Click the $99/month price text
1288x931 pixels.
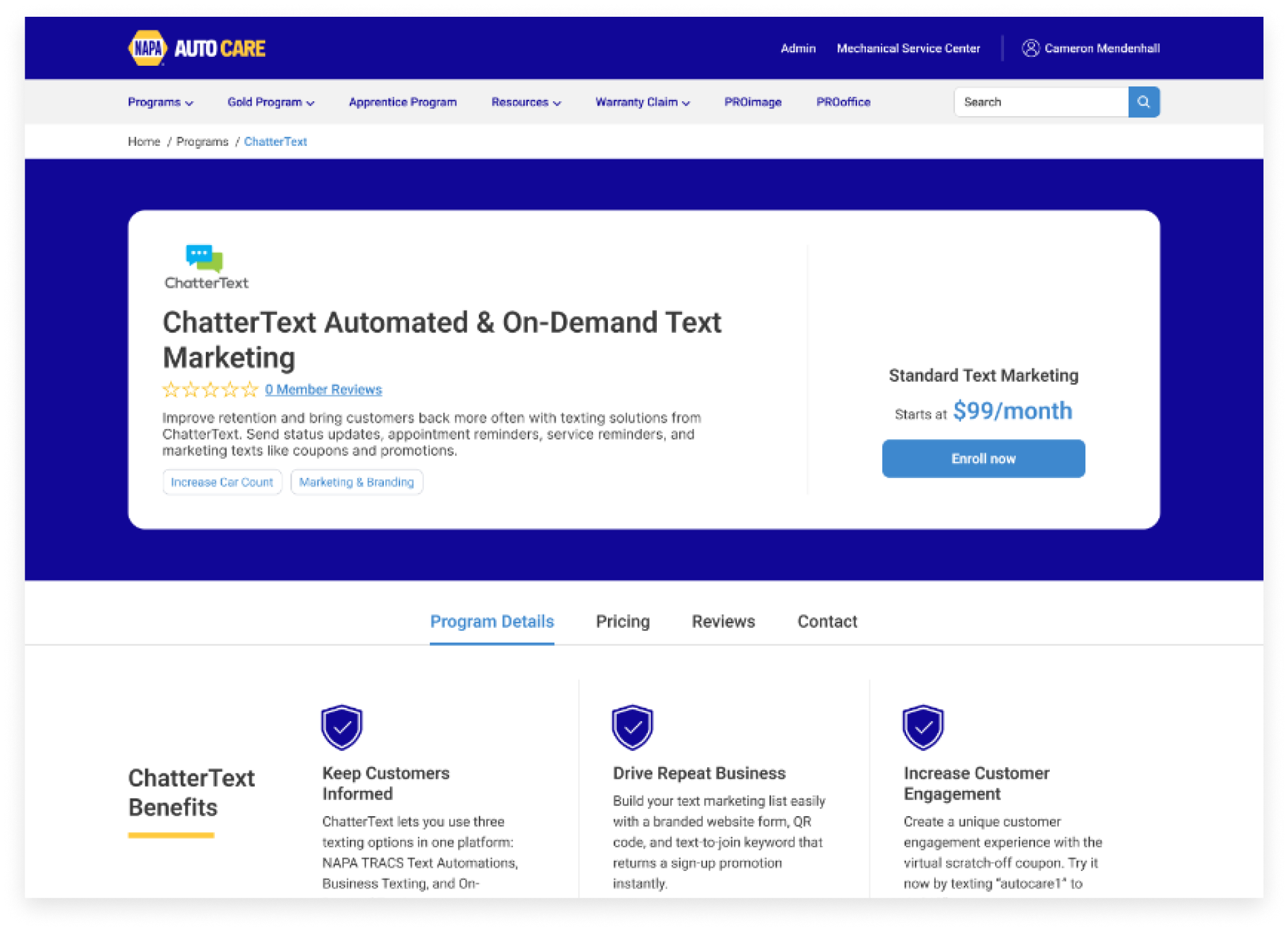[x=1012, y=411]
